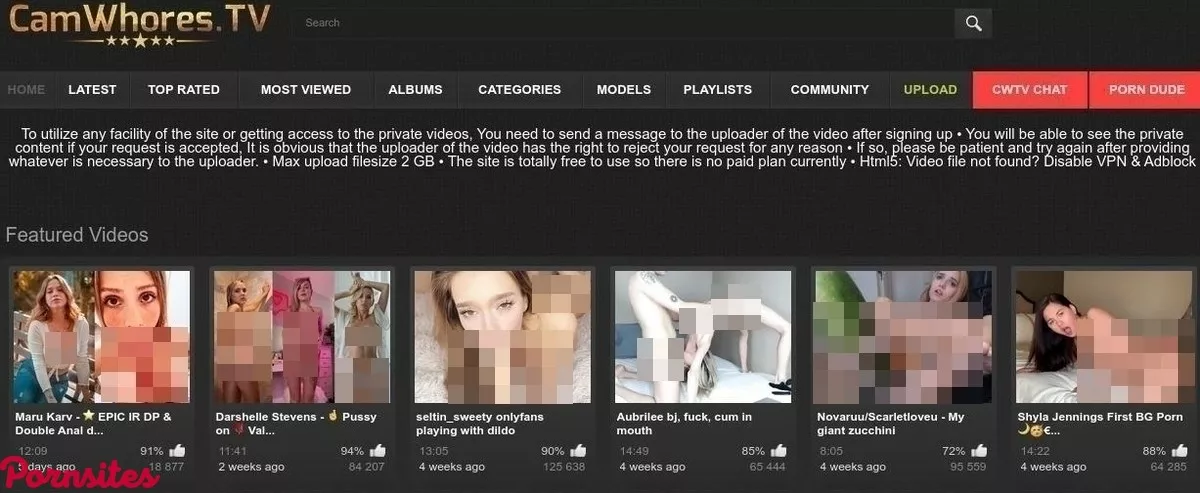Click the site logo in the header
Screen dimensions: 1200x493
pos(140,24)
